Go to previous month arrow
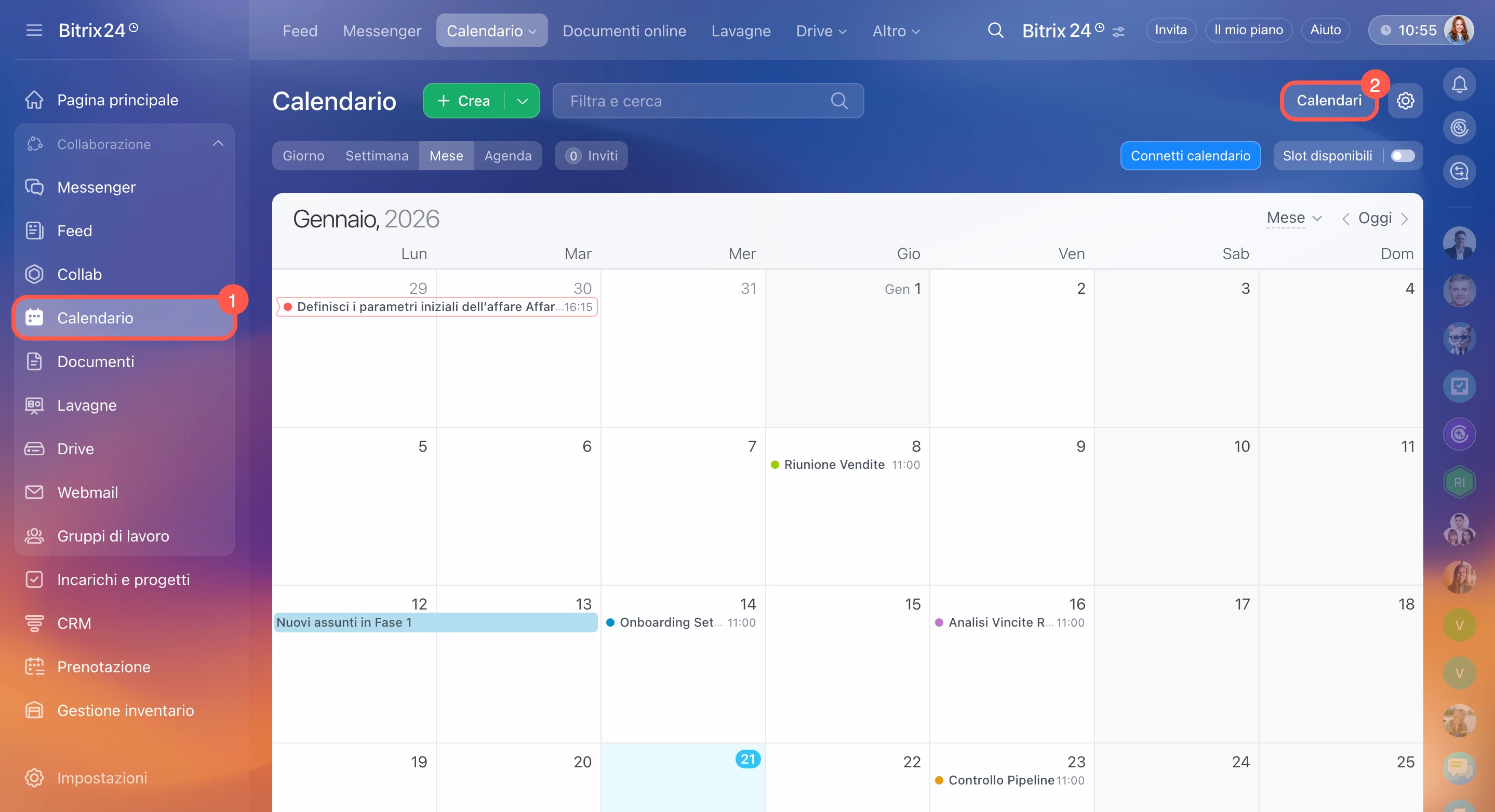The image size is (1495, 812). (1345, 219)
